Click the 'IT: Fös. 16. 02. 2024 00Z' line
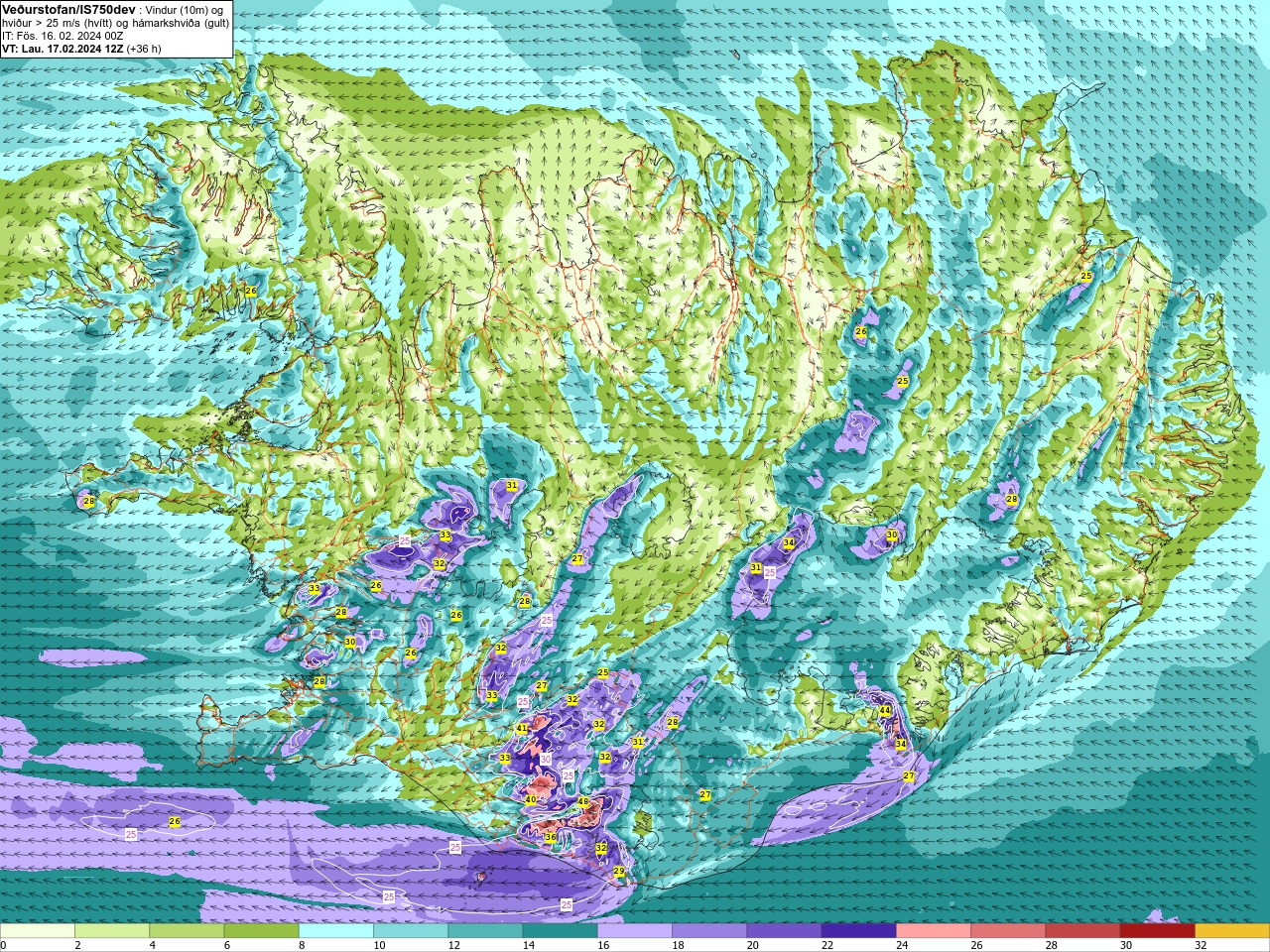Image resolution: width=1270 pixels, height=952 pixels. tap(63, 36)
